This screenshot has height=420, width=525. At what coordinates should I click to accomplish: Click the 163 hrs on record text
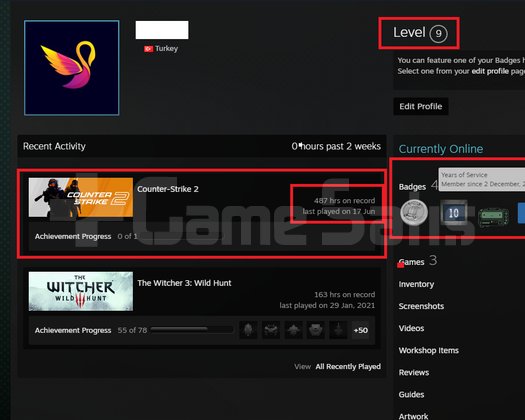point(345,295)
